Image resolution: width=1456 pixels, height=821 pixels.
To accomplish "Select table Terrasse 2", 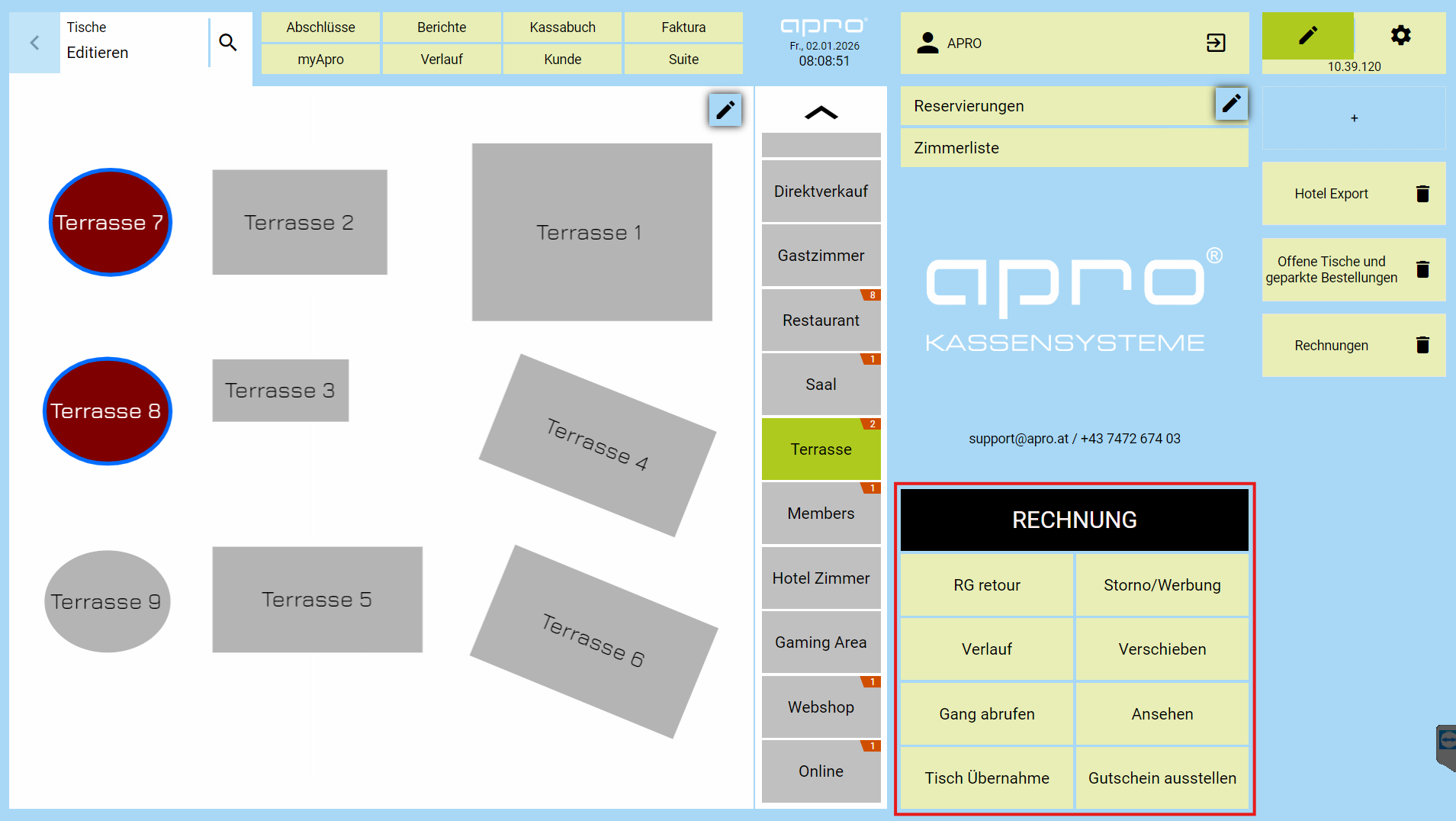I will 300,222.
